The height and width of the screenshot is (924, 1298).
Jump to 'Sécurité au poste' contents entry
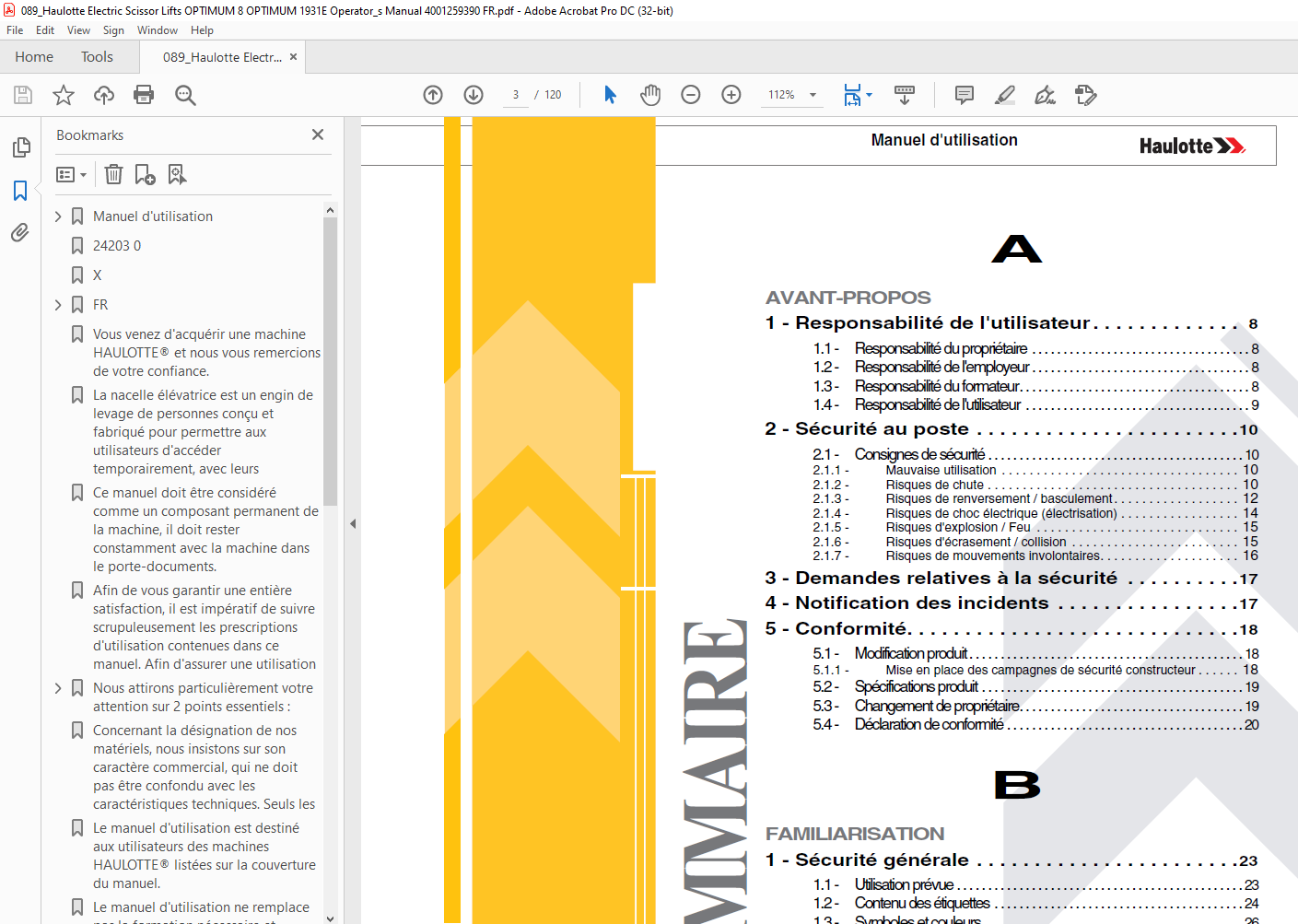(1012, 429)
